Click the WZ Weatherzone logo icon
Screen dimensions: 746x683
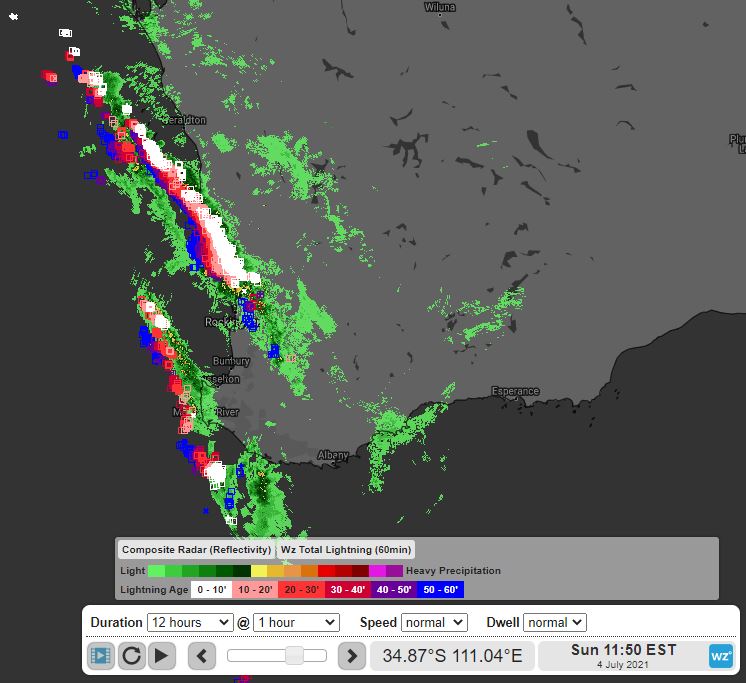click(721, 656)
